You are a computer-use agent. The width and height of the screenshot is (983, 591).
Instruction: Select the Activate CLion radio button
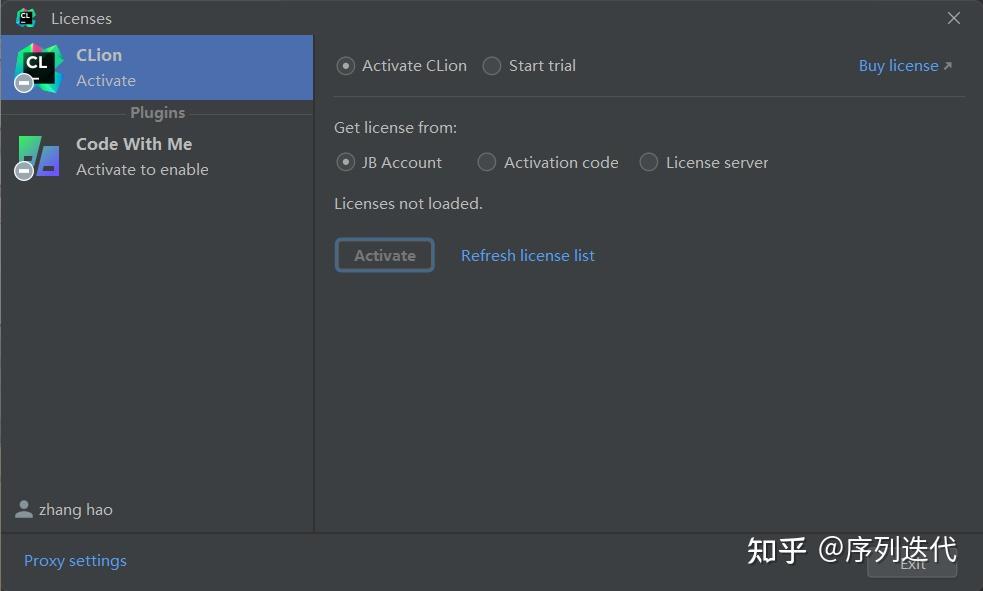pyautogui.click(x=345, y=65)
